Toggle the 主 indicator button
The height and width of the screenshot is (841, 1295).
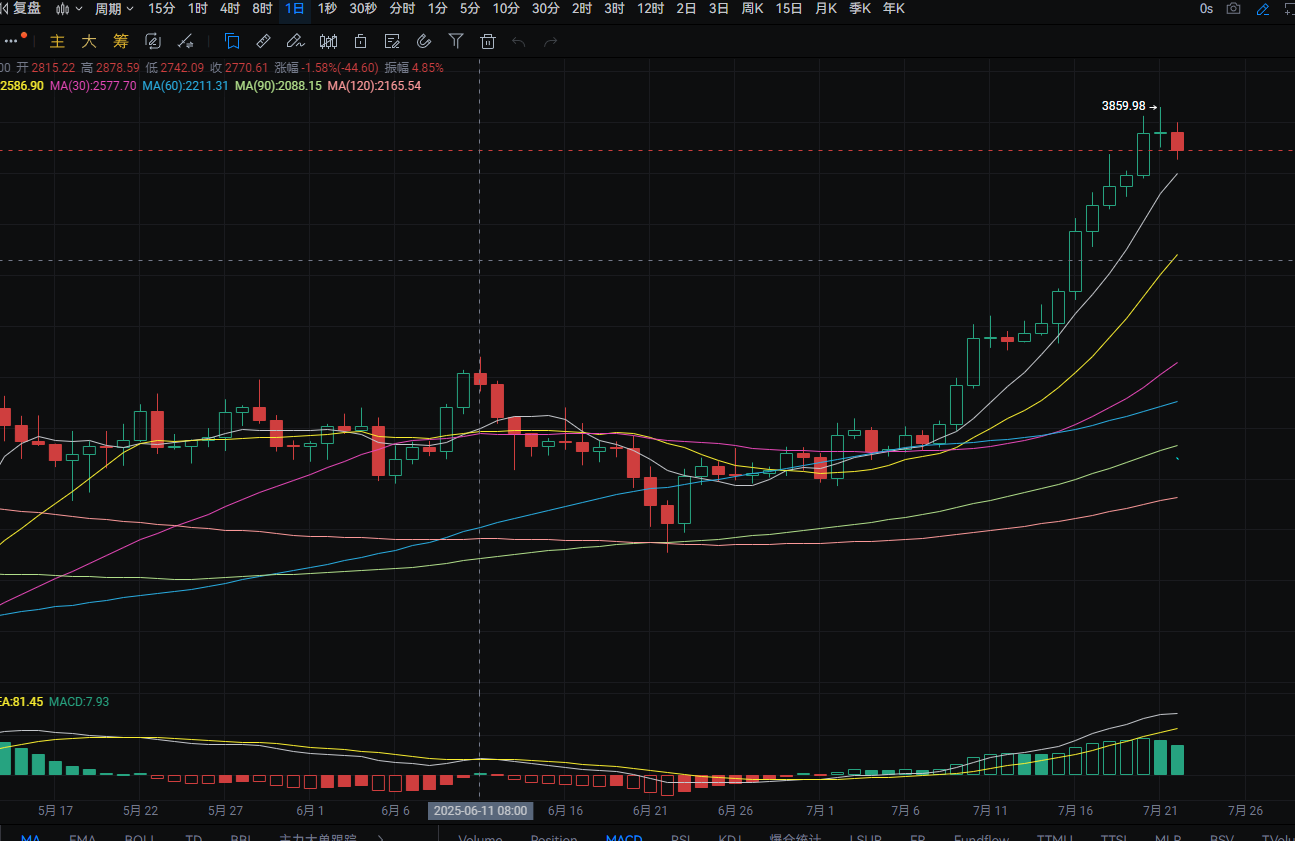pos(58,41)
